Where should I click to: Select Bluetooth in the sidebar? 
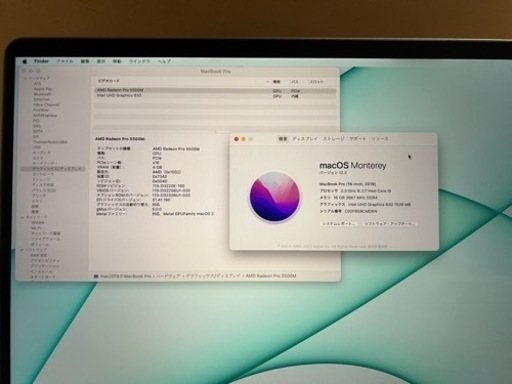click(42, 94)
